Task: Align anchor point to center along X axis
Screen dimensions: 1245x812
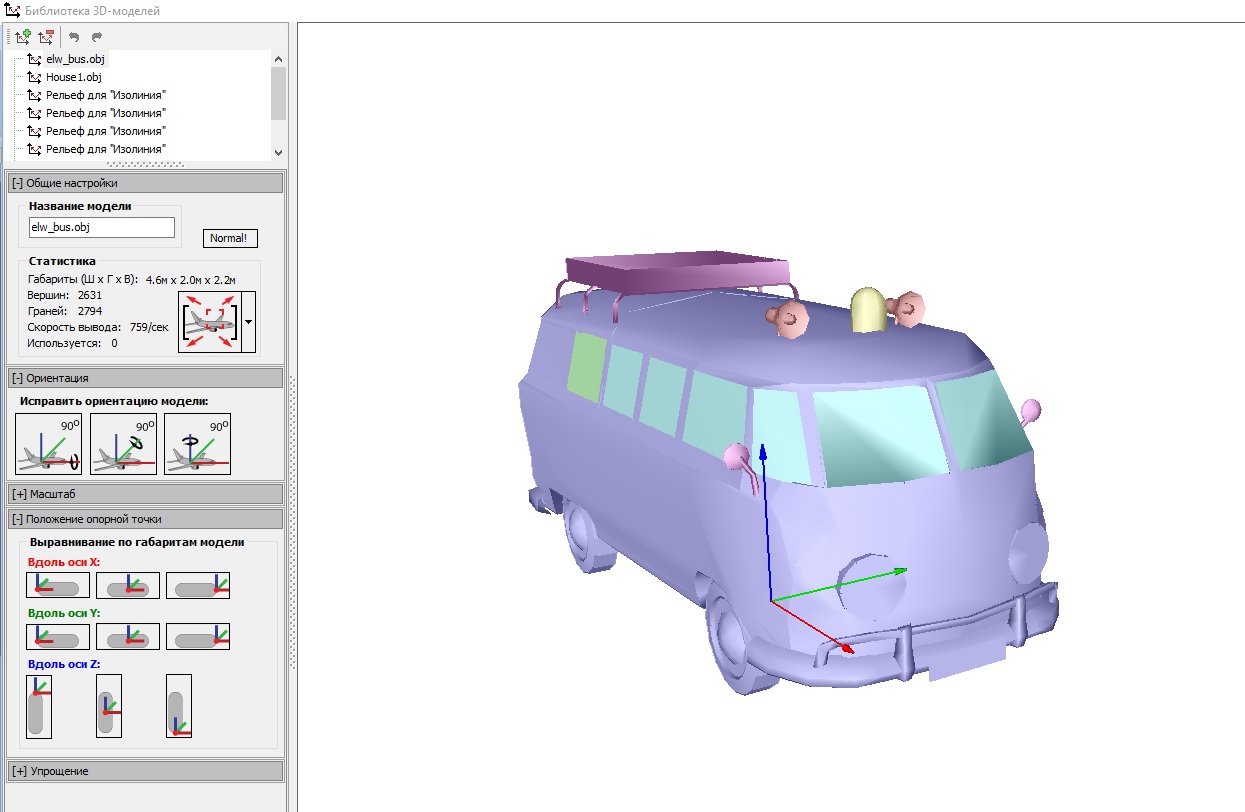Action: pos(128,585)
